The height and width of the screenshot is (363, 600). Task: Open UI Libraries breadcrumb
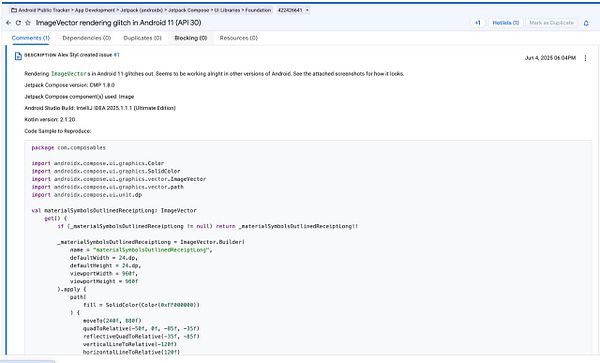[227, 10]
